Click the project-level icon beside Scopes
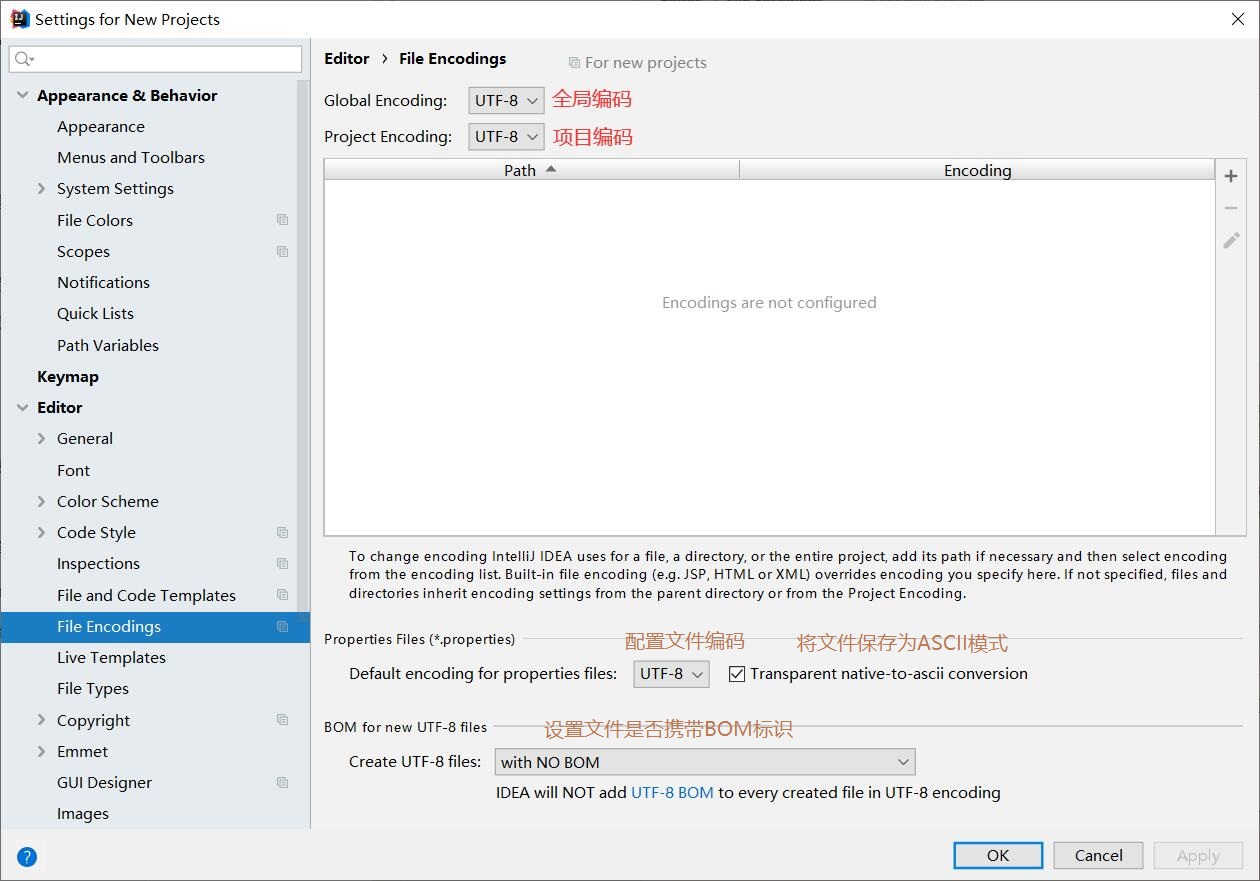The width and height of the screenshot is (1260, 881). (282, 251)
